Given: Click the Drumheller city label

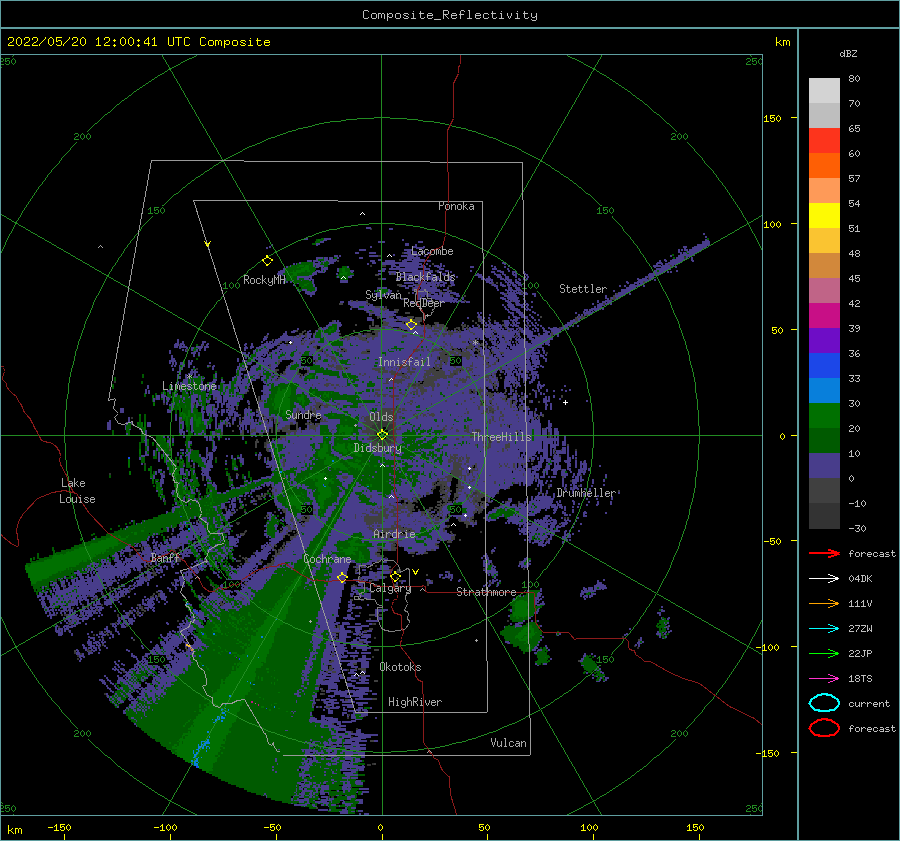Looking at the screenshot, I should 586,493.
